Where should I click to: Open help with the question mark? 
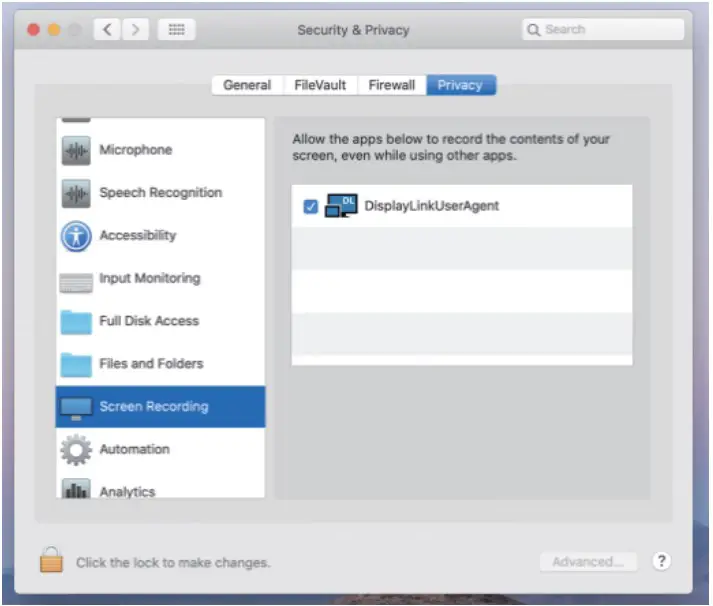661,561
